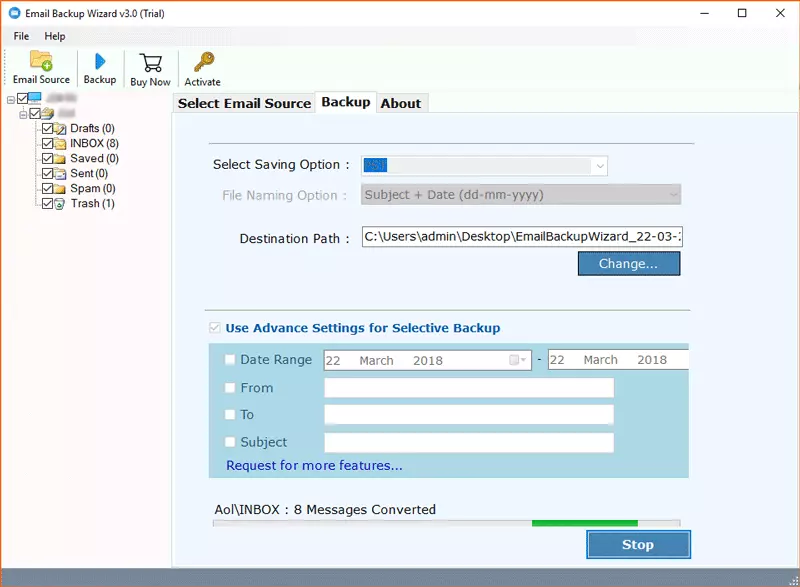Viewport: 800px width, 587px height.
Task: Click the Sent folder icon
Action: pyautogui.click(x=60, y=174)
